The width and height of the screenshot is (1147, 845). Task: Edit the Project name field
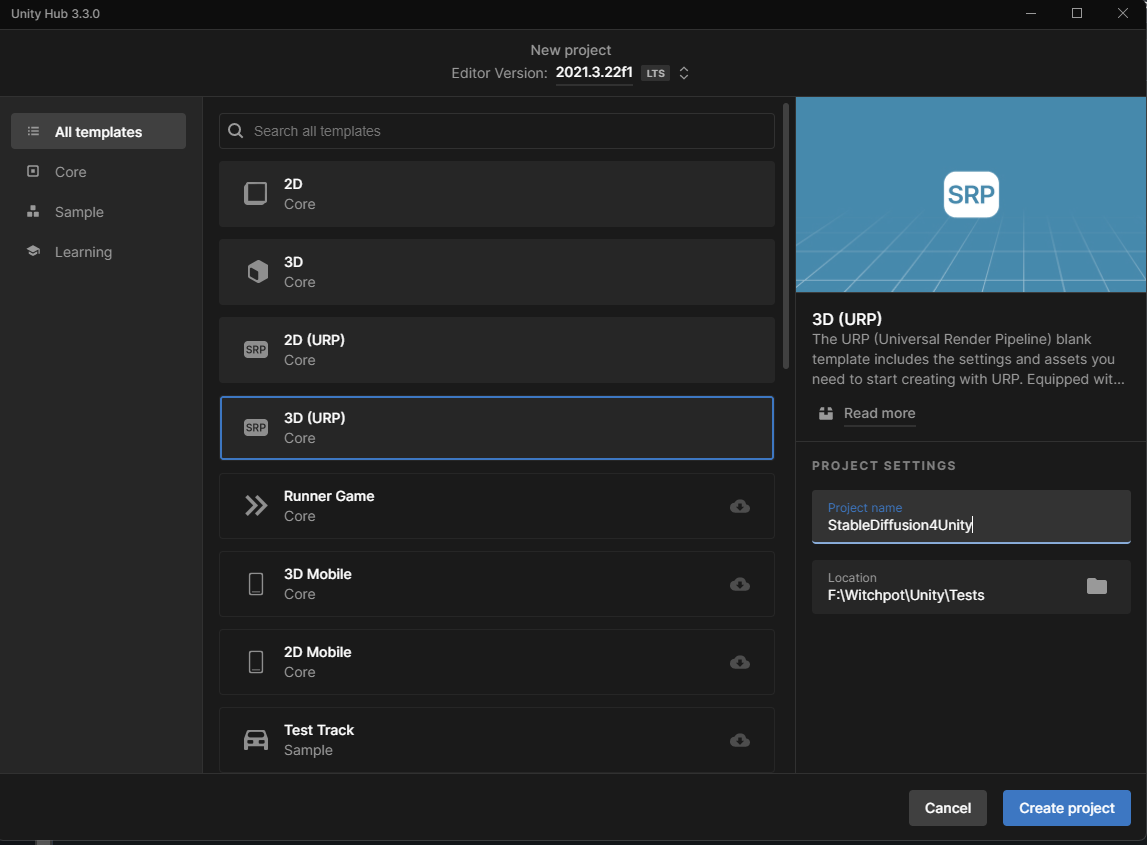click(971, 517)
